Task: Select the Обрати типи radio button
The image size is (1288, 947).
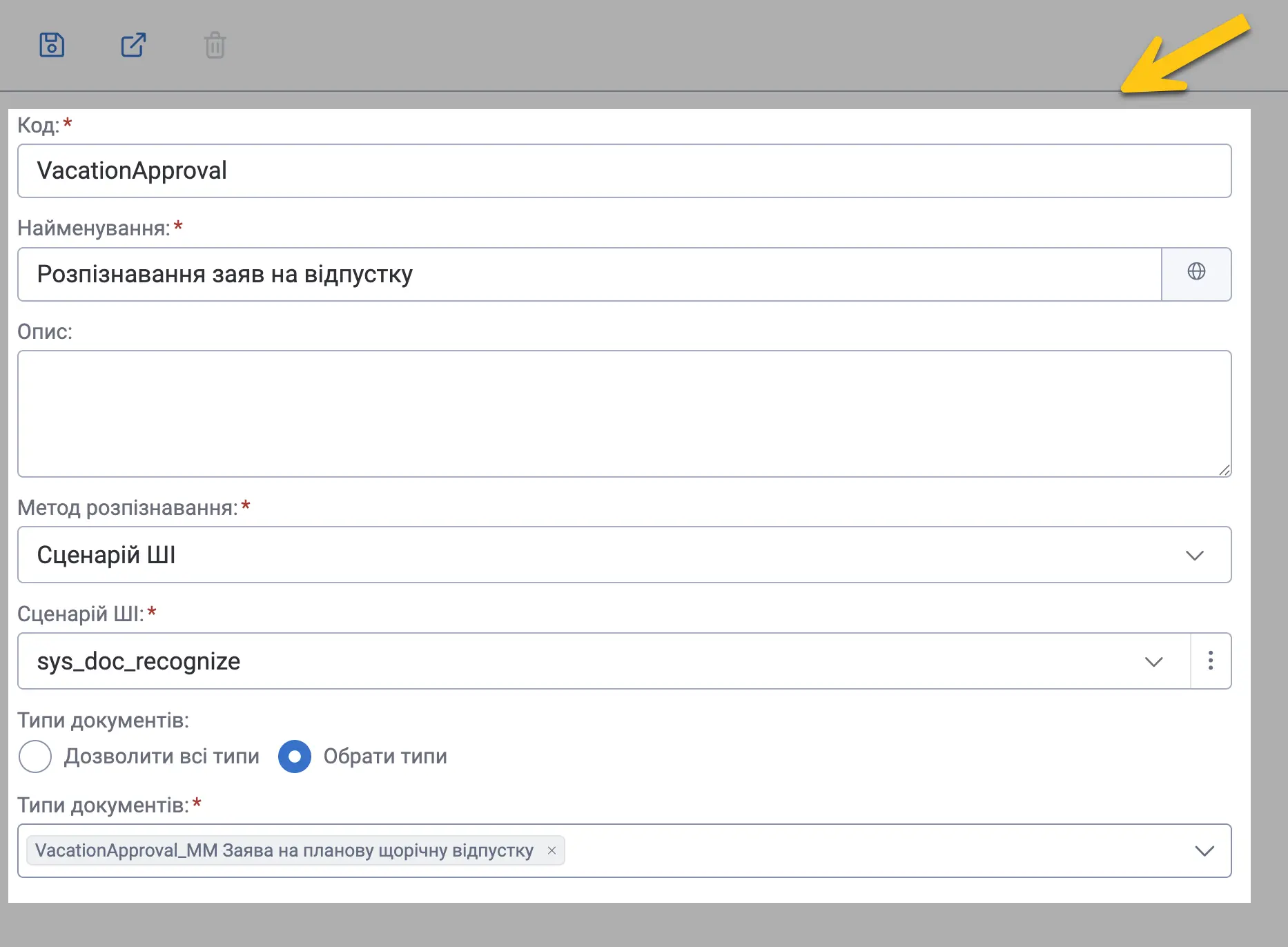Action: click(295, 756)
